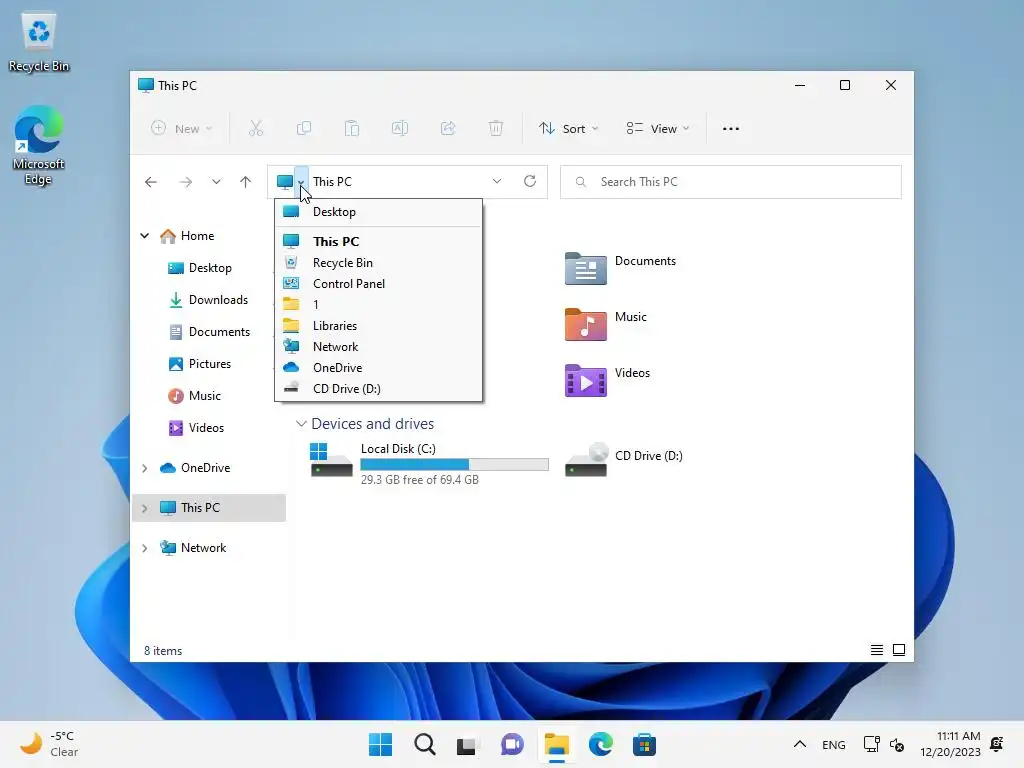Open the New dropdown button
The image size is (1024, 768).
(181, 129)
